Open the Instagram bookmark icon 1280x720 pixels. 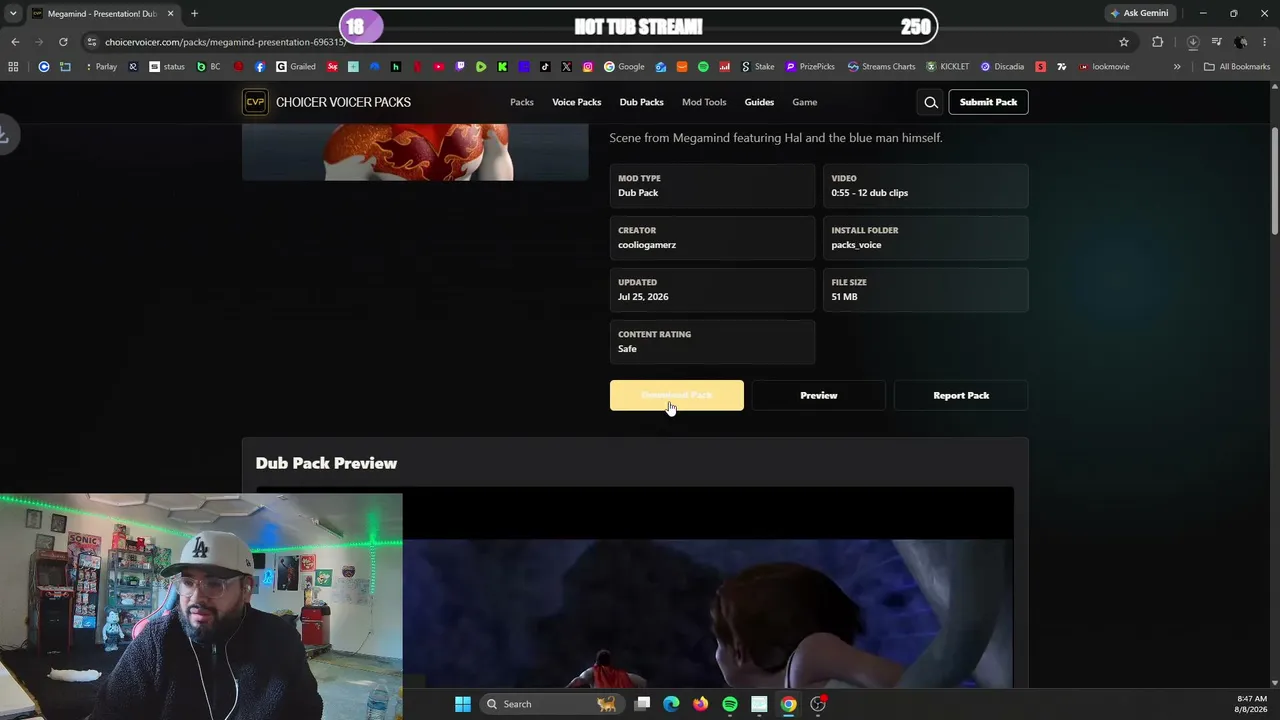coord(588,67)
